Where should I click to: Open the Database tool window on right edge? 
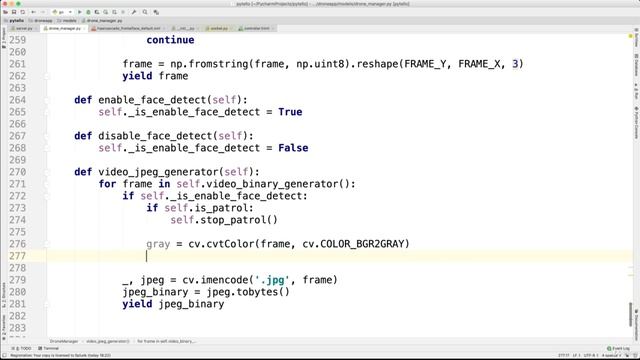[x=636, y=65]
